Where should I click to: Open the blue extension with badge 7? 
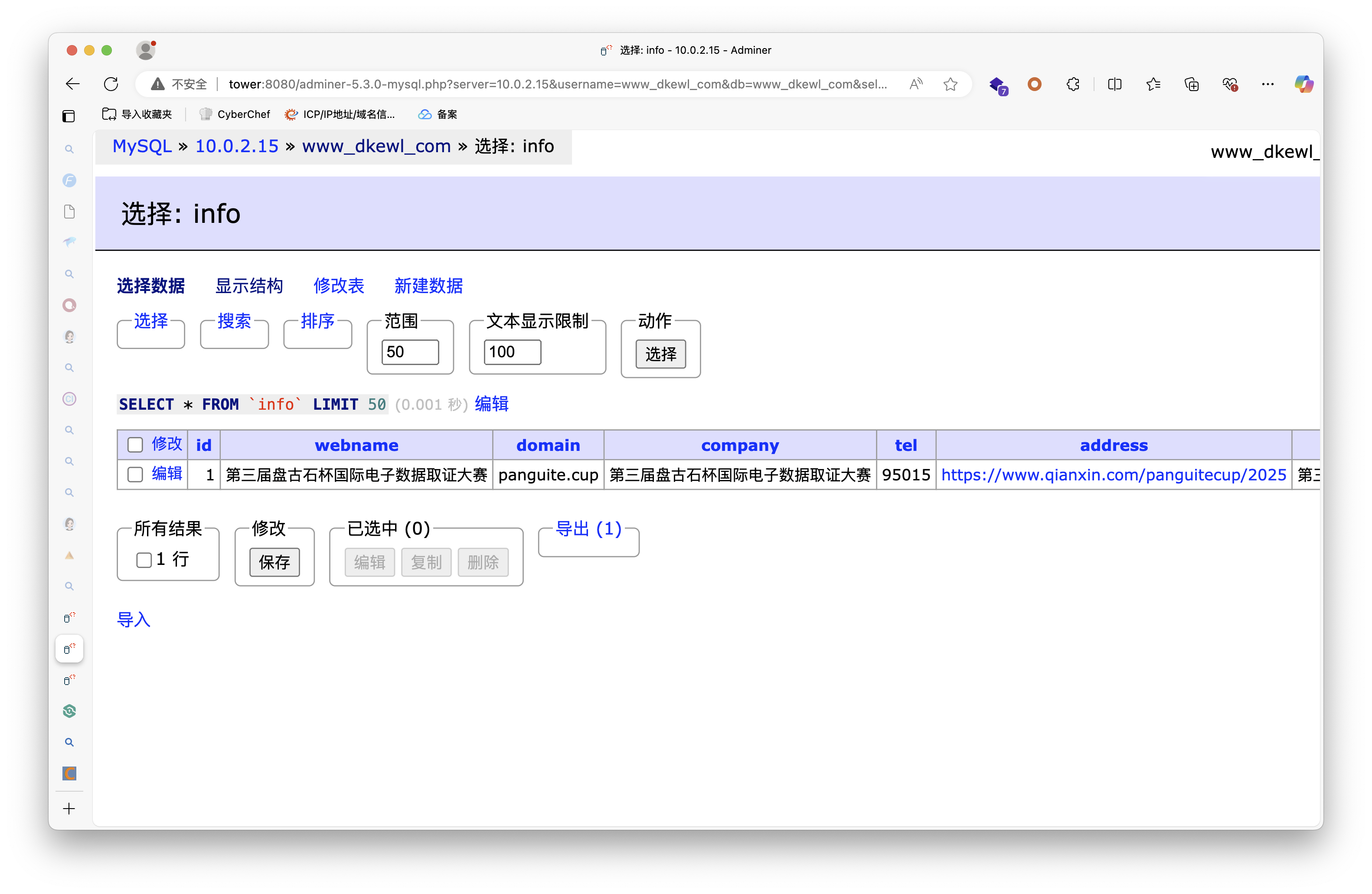click(998, 85)
